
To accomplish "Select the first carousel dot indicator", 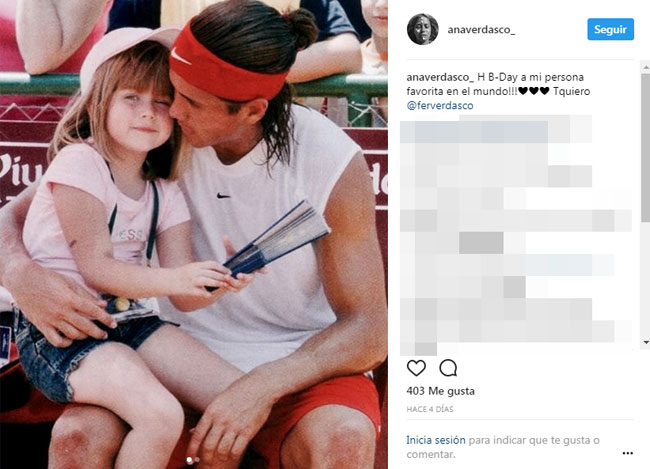I will pos(189,459).
